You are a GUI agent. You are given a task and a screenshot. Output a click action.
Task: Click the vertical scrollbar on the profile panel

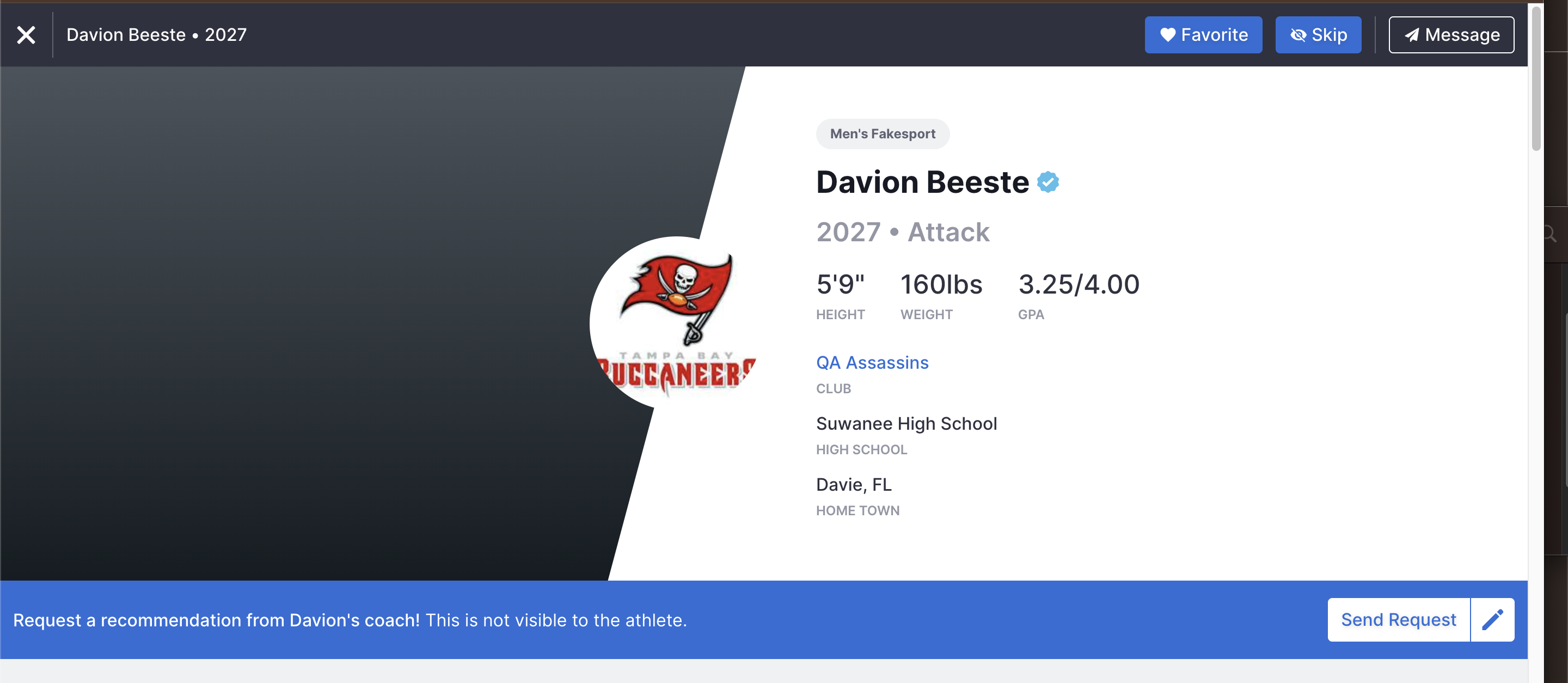coord(1536,79)
